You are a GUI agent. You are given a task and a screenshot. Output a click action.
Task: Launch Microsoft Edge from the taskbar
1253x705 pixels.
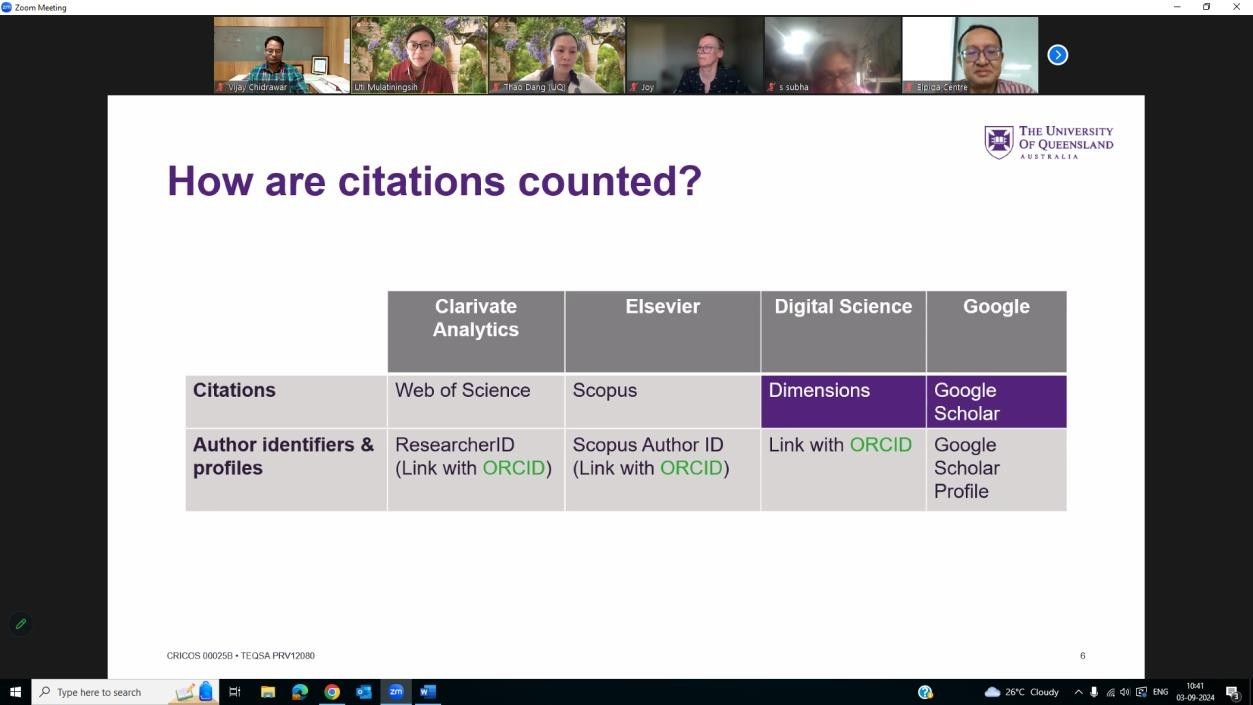point(300,692)
